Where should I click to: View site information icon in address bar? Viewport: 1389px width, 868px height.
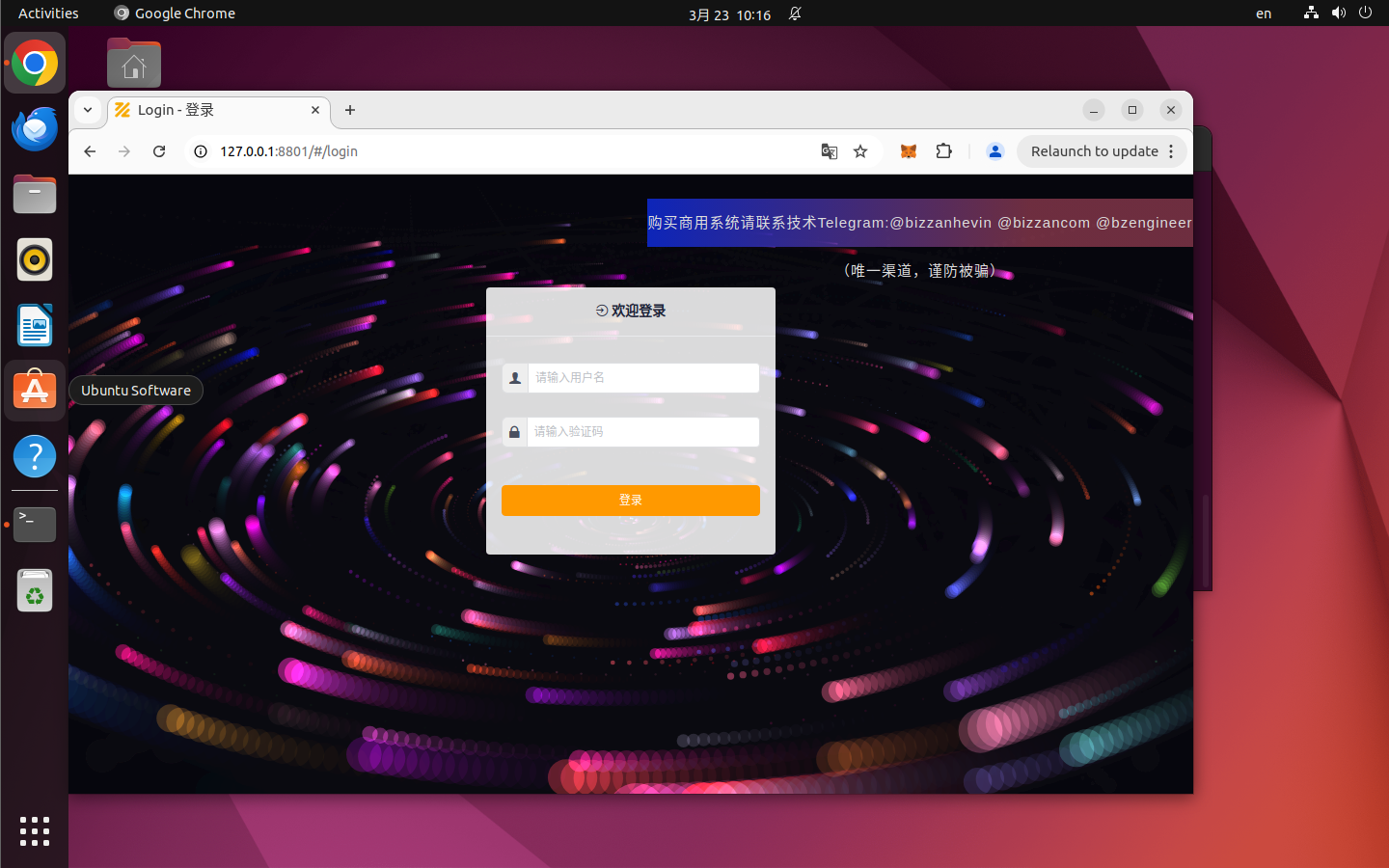tap(201, 151)
